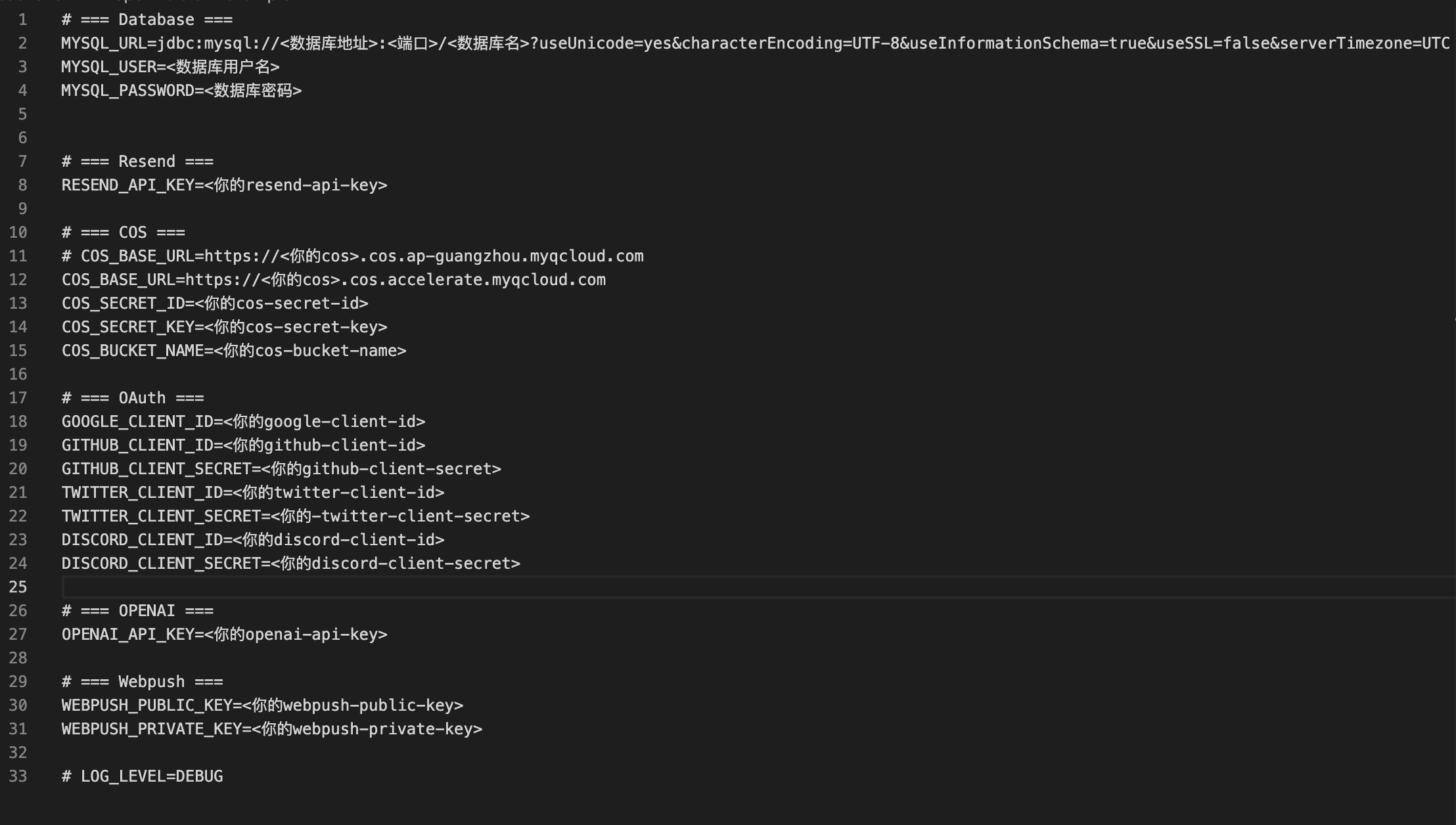Click the DISCORD_CLIENT_ID line
1456x825 pixels.
(253, 540)
